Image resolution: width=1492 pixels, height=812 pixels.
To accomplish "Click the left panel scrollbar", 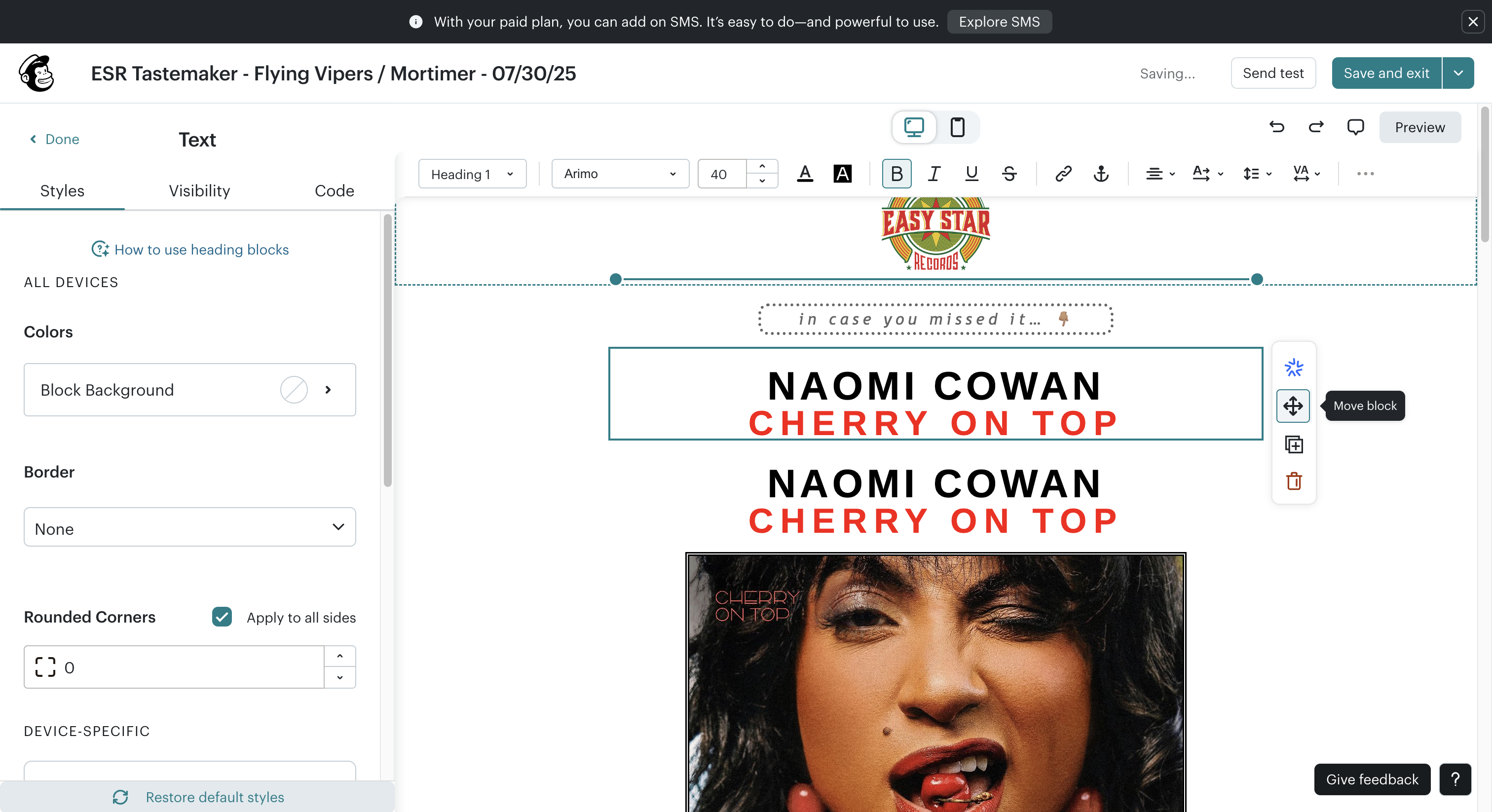I will (387, 350).
